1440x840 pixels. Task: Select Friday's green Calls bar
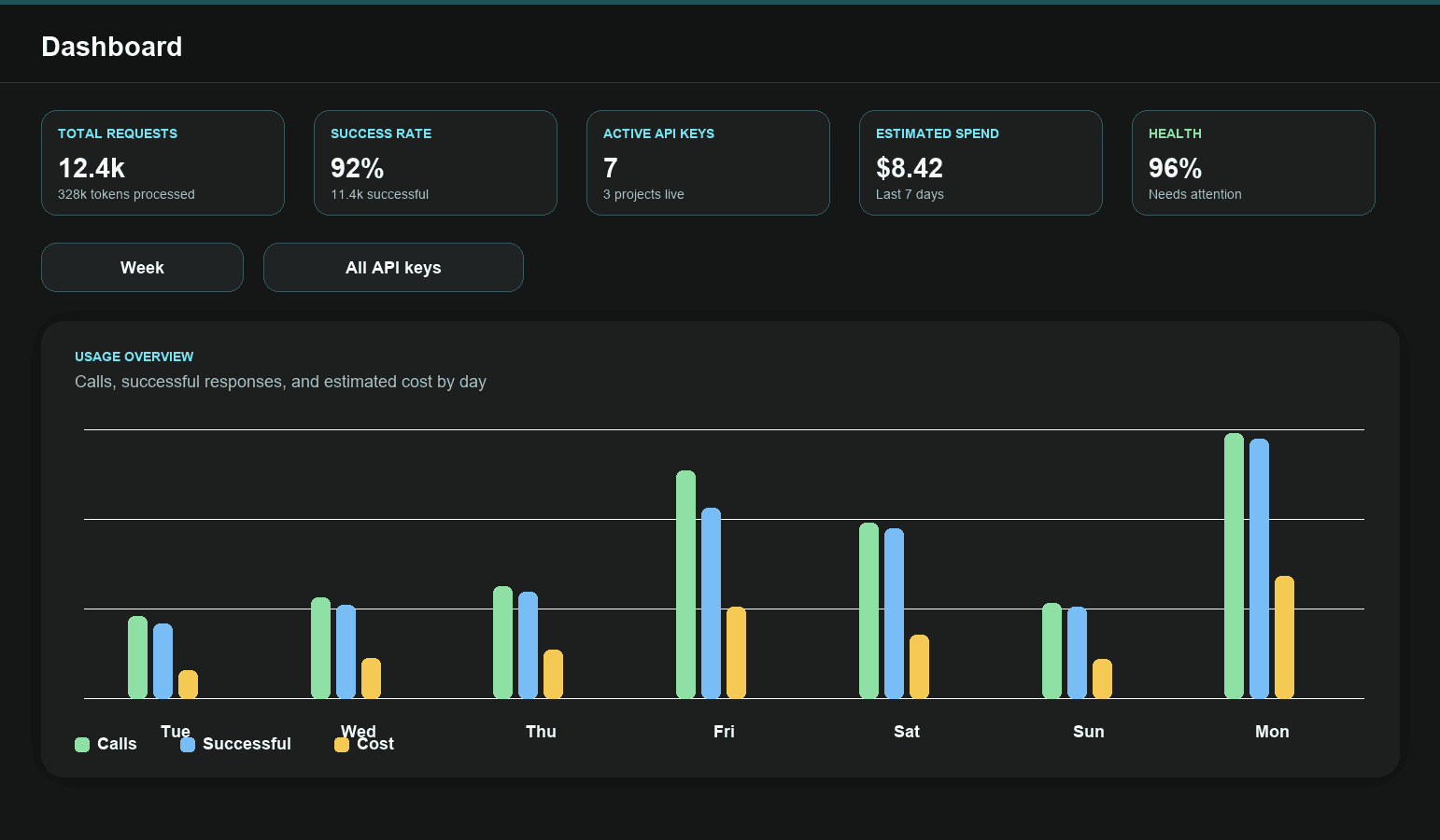click(x=685, y=584)
